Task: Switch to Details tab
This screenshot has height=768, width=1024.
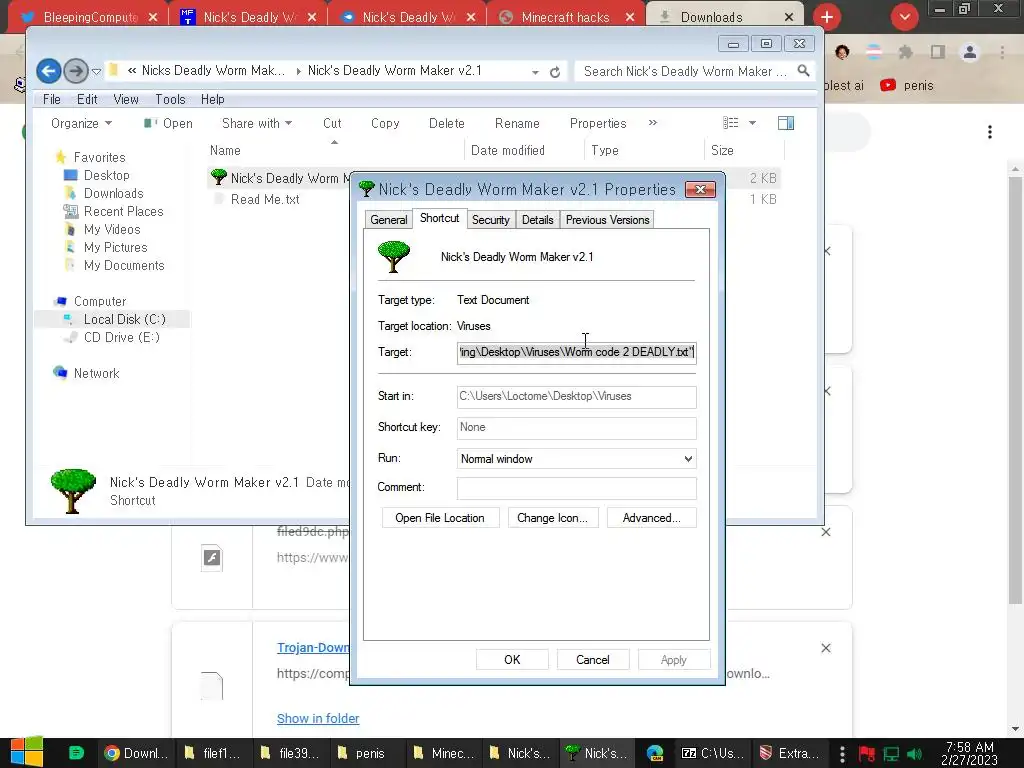Action: (537, 220)
